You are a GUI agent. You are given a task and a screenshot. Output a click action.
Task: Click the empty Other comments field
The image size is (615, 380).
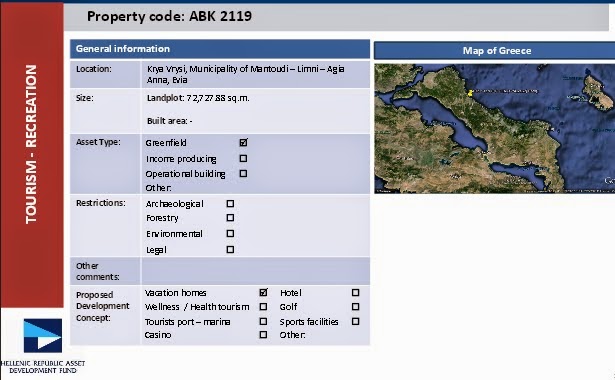coord(255,271)
